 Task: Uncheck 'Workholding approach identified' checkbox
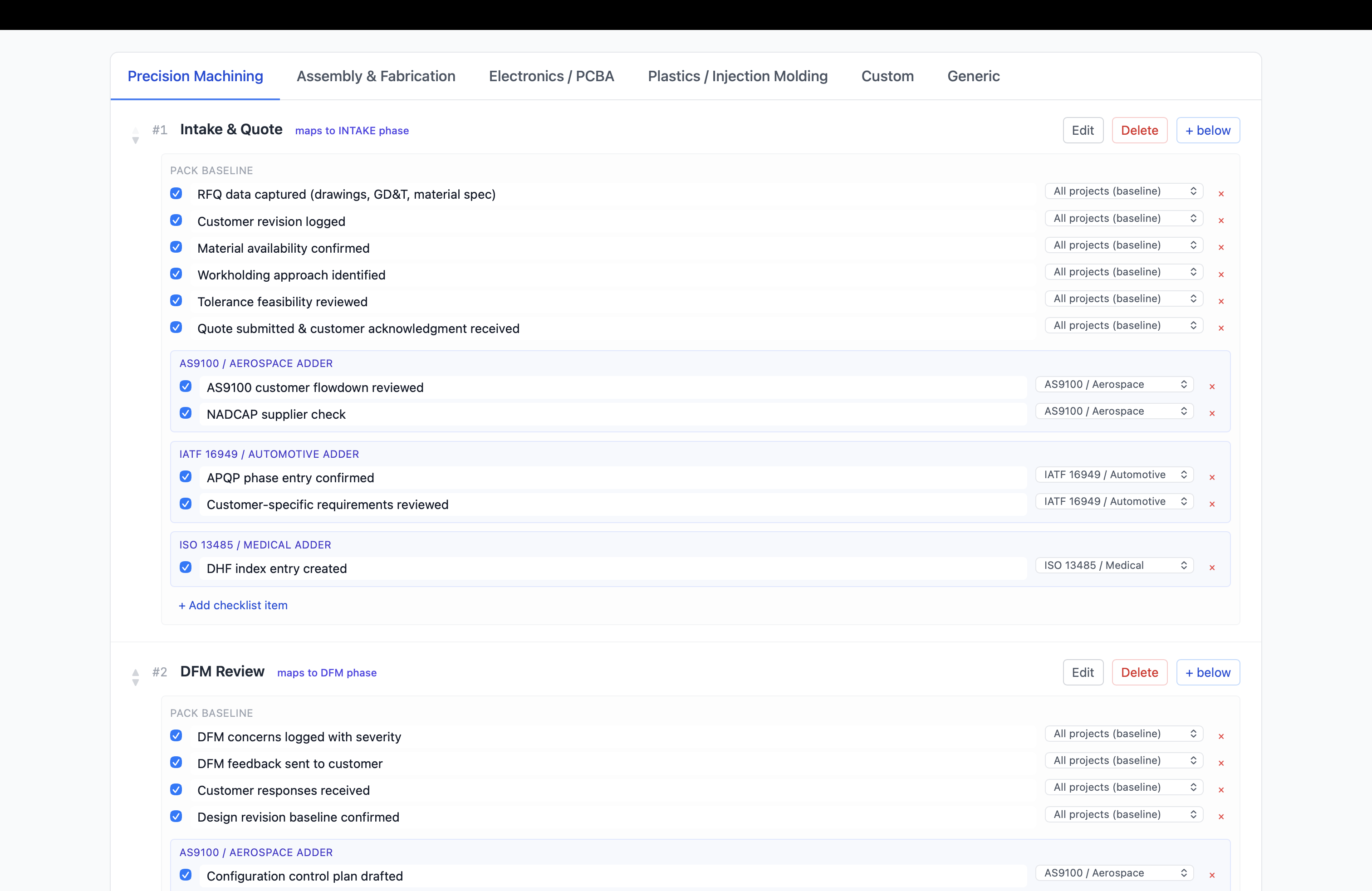176,274
